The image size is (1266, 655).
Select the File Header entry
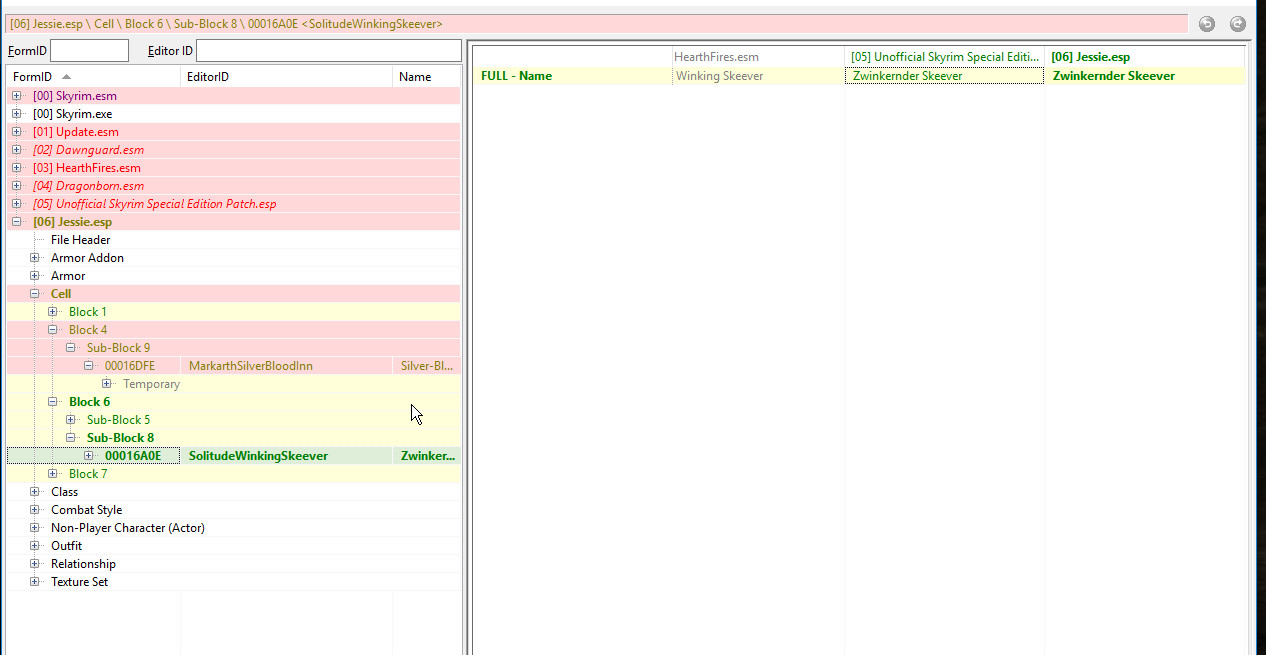[x=80, y=240]
